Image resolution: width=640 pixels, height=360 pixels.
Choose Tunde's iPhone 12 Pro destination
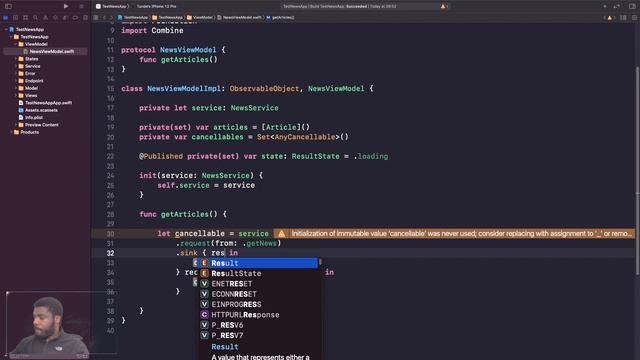pos(156,7)
